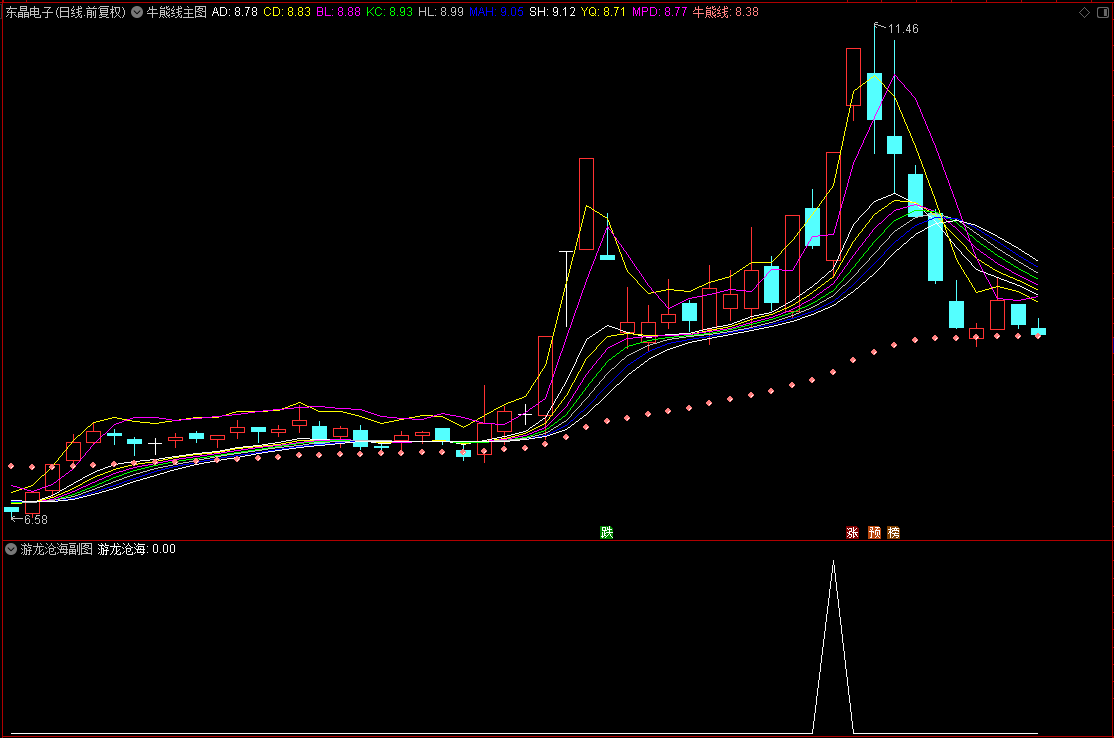Viewport: 1114px width, 738px height.
Task: Select the MAH: 9.05 indicator value
Action: [496, 12]
